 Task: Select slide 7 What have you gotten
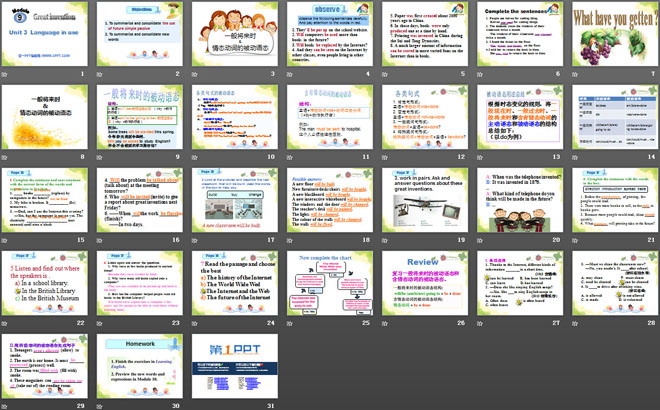pyautogui.click(x=615, y=34)
